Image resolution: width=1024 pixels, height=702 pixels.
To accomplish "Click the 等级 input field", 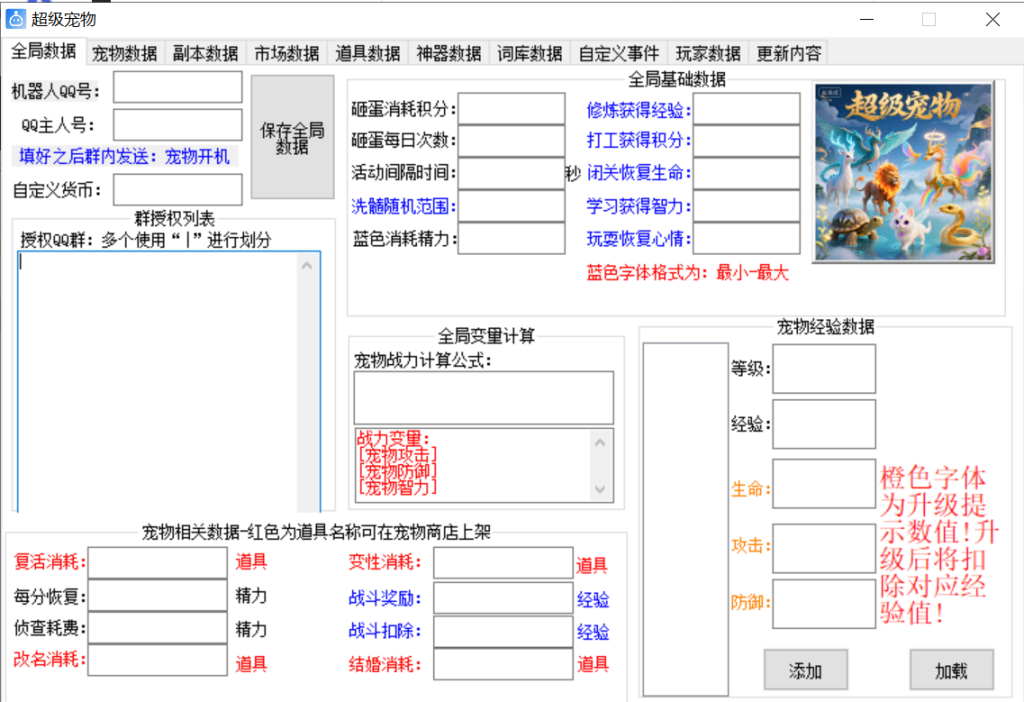I will [823, 369].
